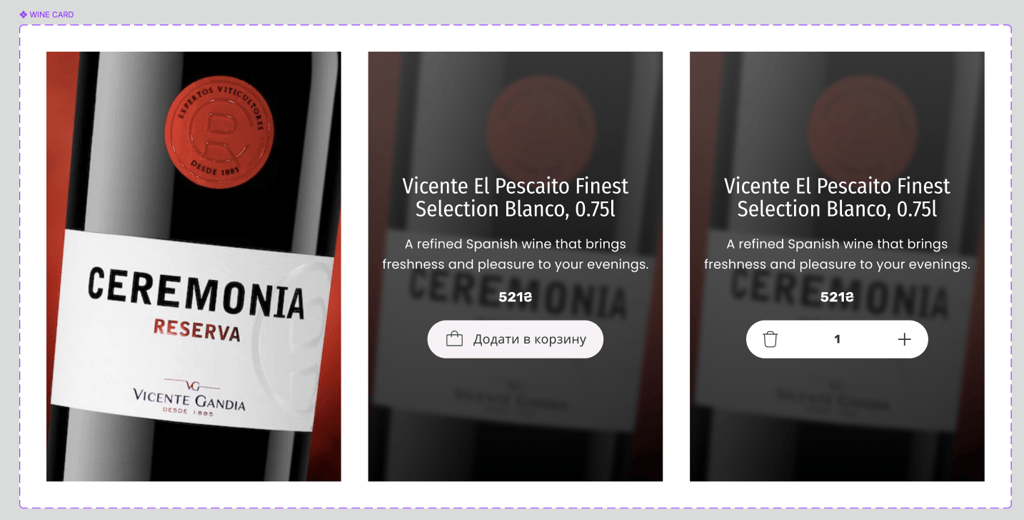Click the description text in the middle card
Viewport: 1024px width, 520px height.
click(515, 254)
